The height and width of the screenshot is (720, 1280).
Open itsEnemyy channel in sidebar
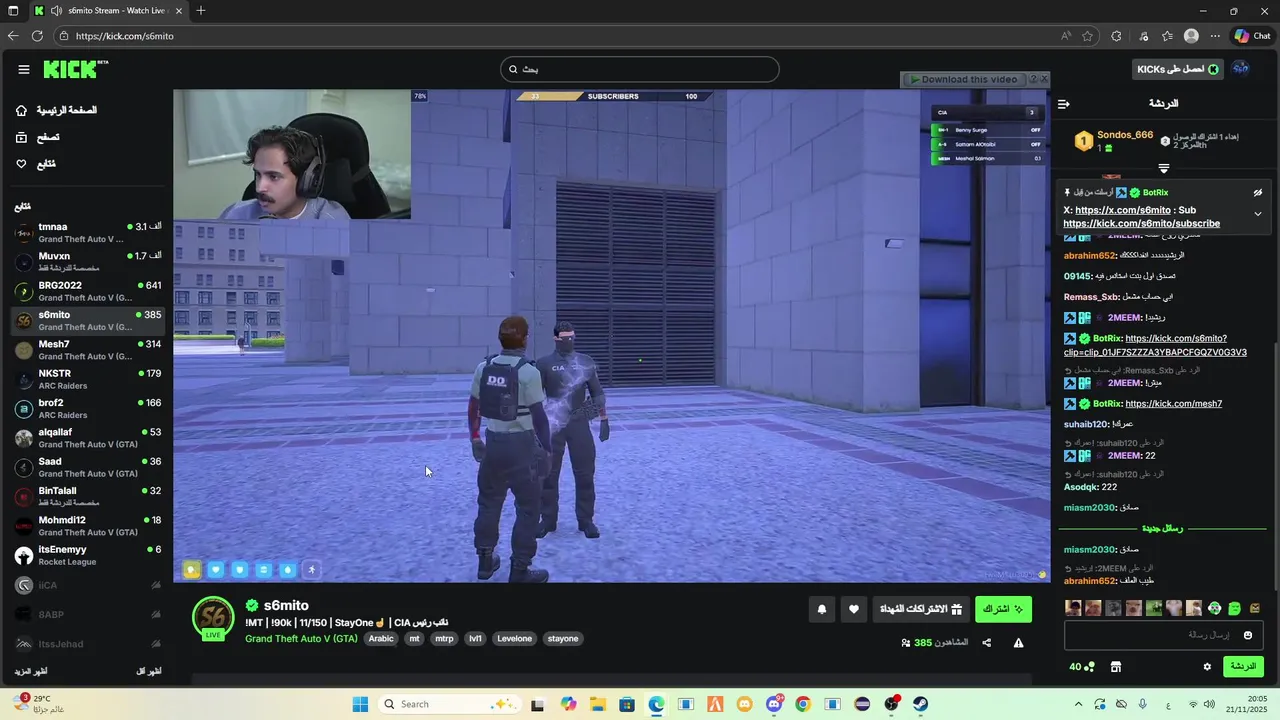(x=88, y=555)
